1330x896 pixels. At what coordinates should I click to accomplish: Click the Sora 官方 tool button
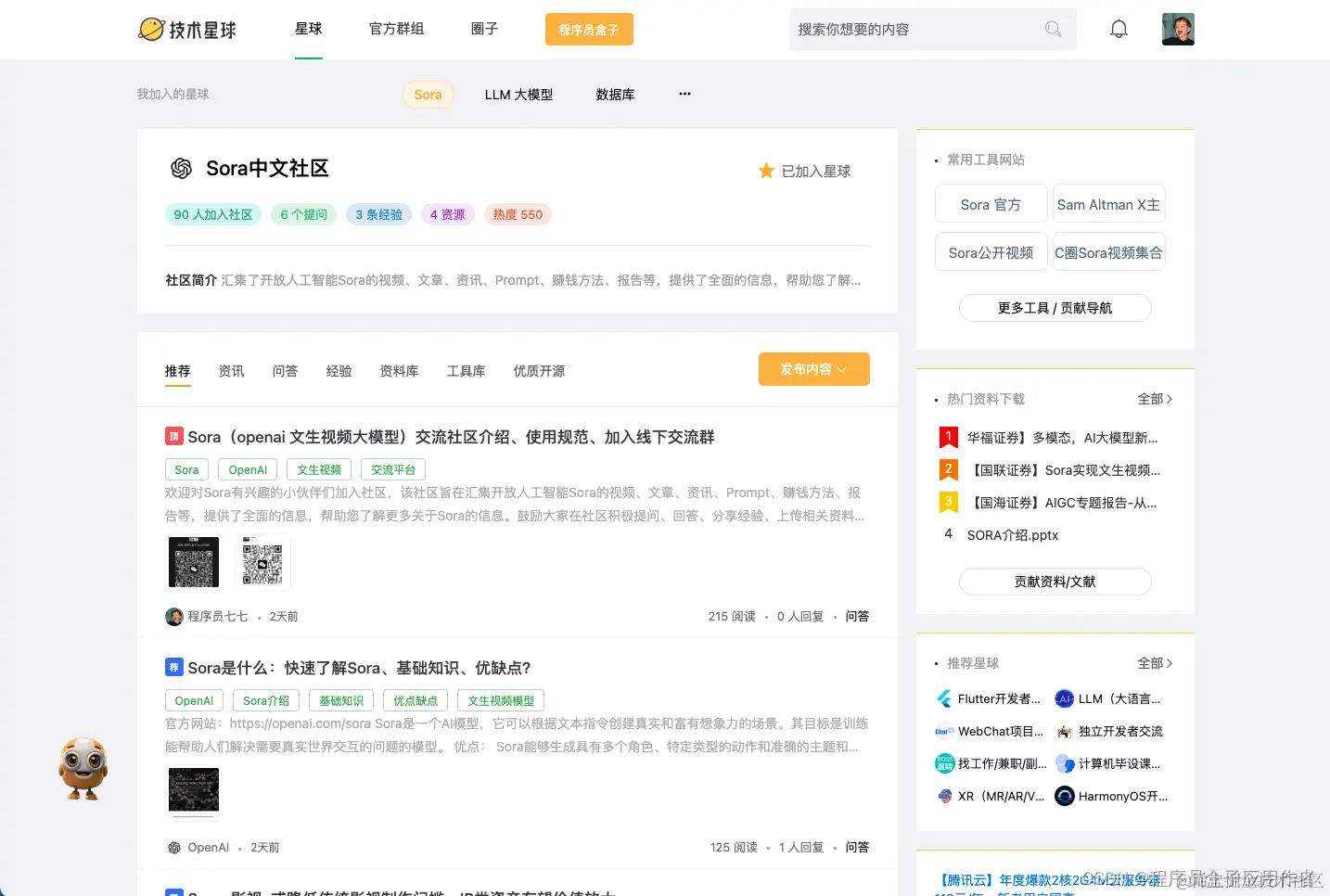pyautogui.click(x=991, y=204)
